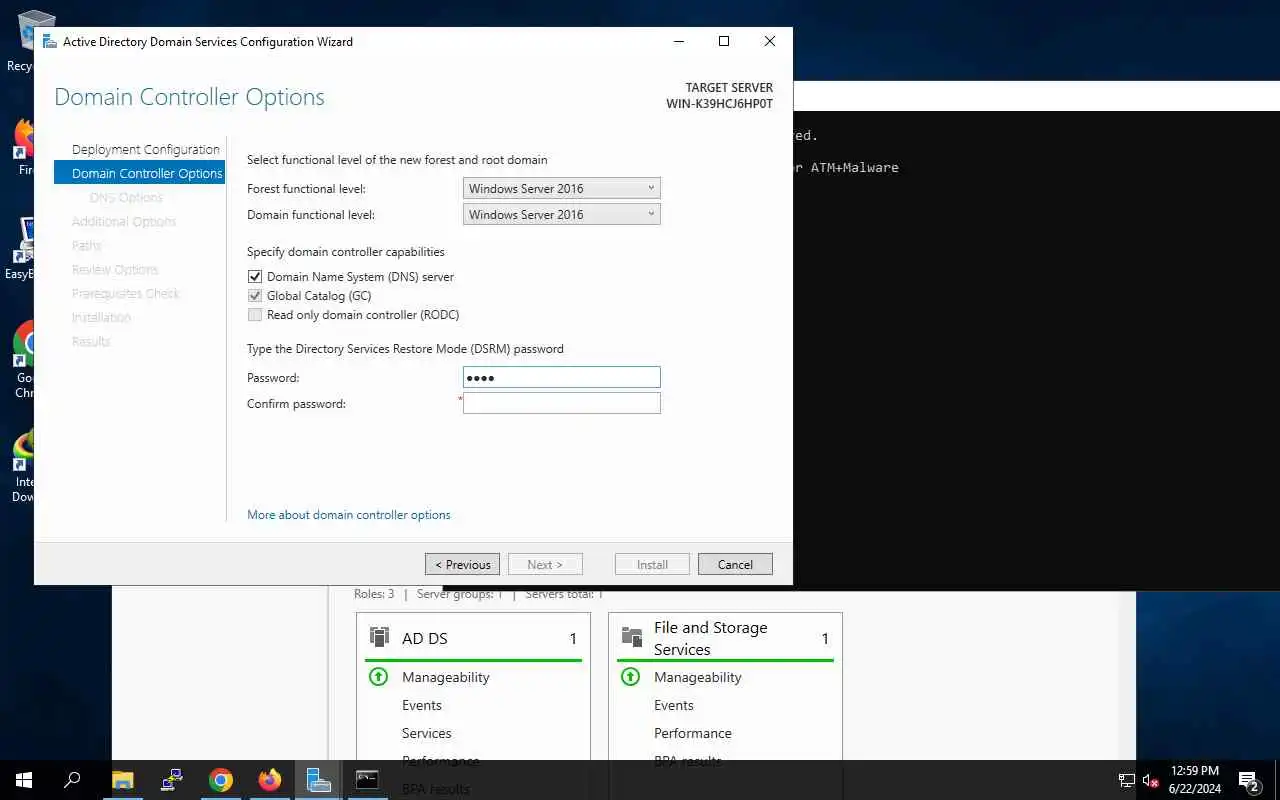
Task: Open taskbar search magnifier
Action: pos(72,780)
